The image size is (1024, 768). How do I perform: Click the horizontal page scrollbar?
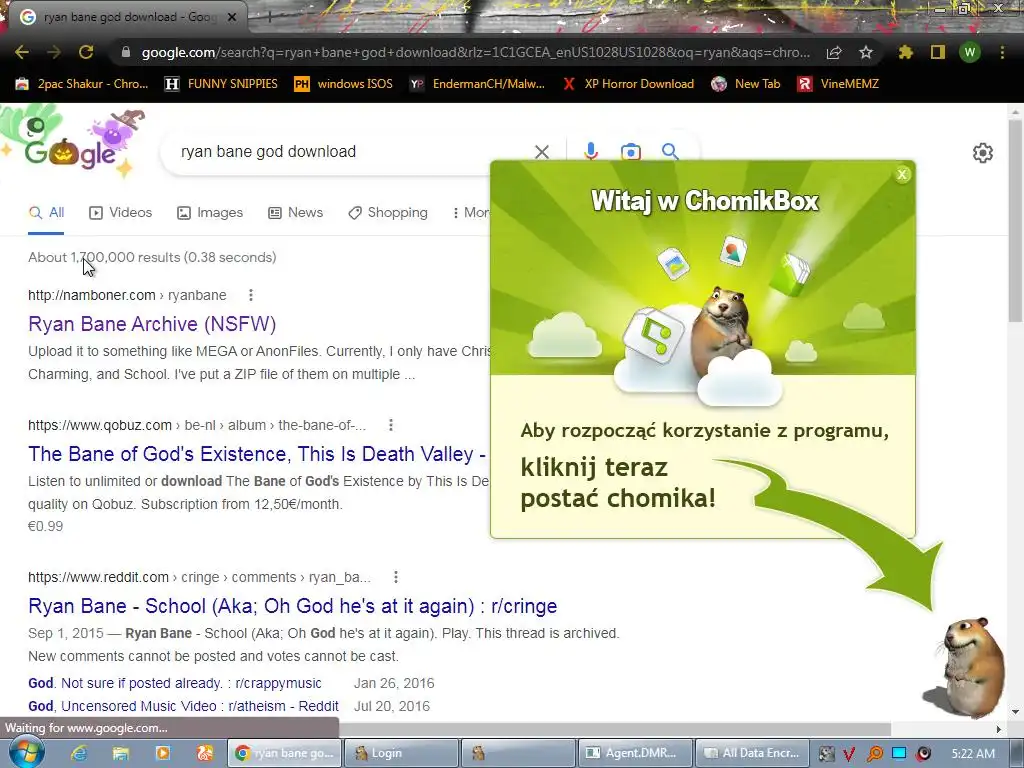tap(614, 728)
